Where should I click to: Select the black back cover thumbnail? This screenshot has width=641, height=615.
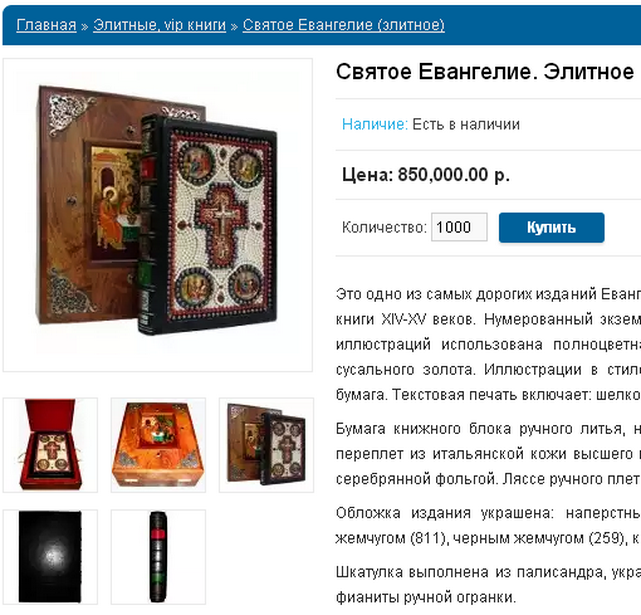click(50, 557)
